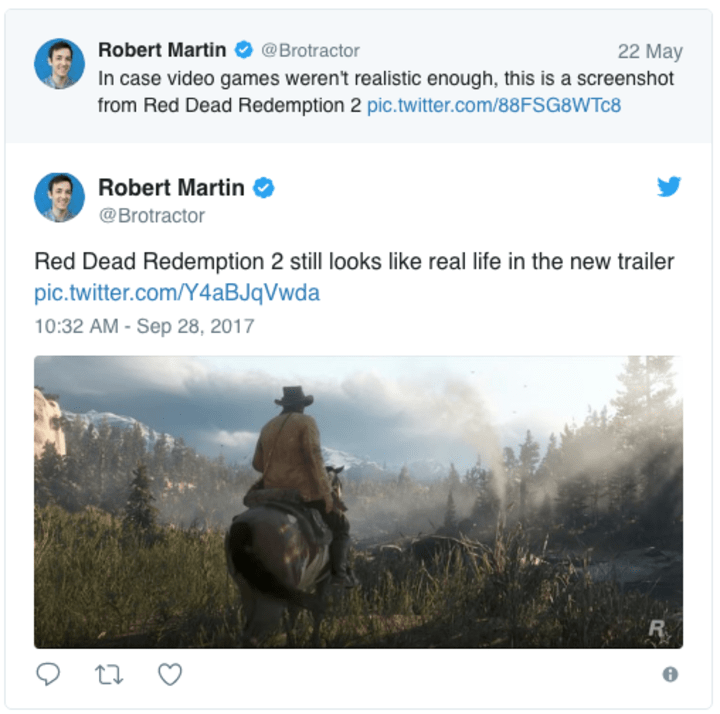Image resolution: width=720 pixels, height=714 pixels.
Task: Open the @Brotractor handle under the large name
Action: coord(152,215)
